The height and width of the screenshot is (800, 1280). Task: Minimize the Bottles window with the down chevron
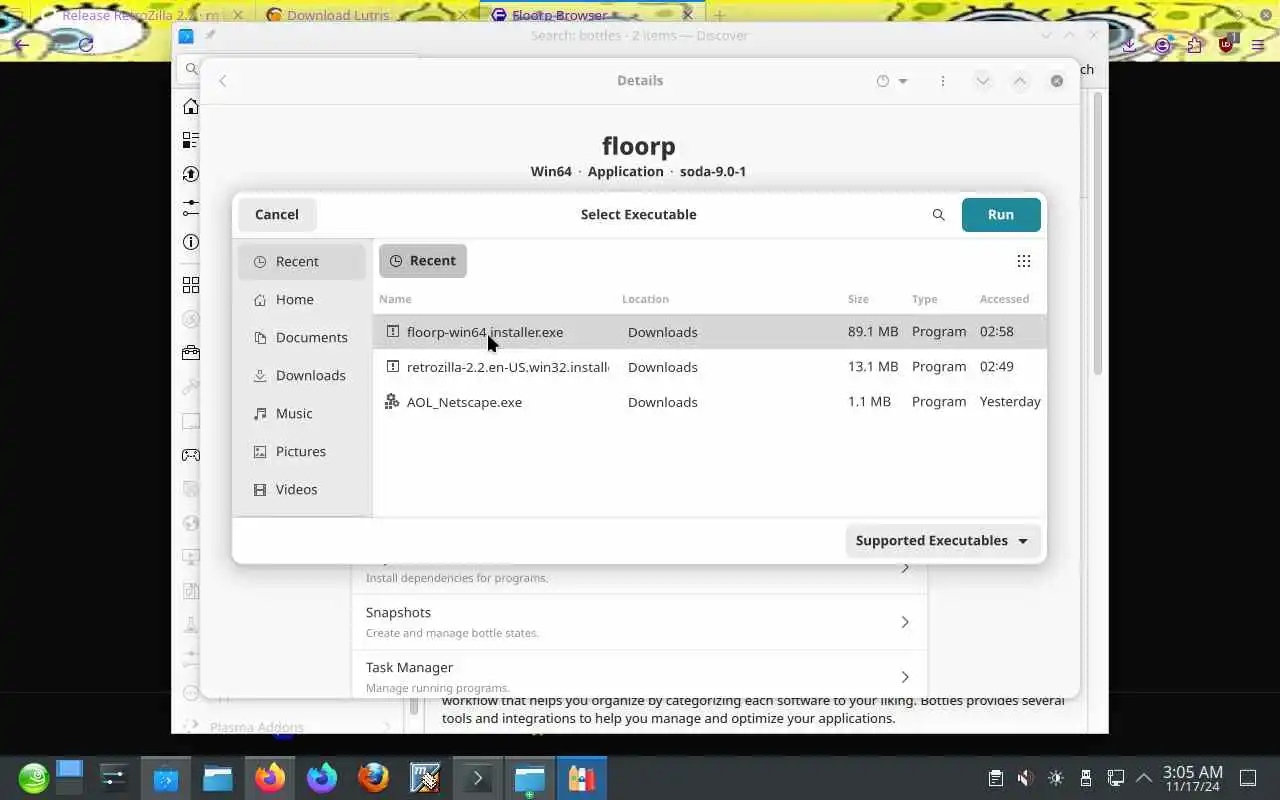[983, 81]
